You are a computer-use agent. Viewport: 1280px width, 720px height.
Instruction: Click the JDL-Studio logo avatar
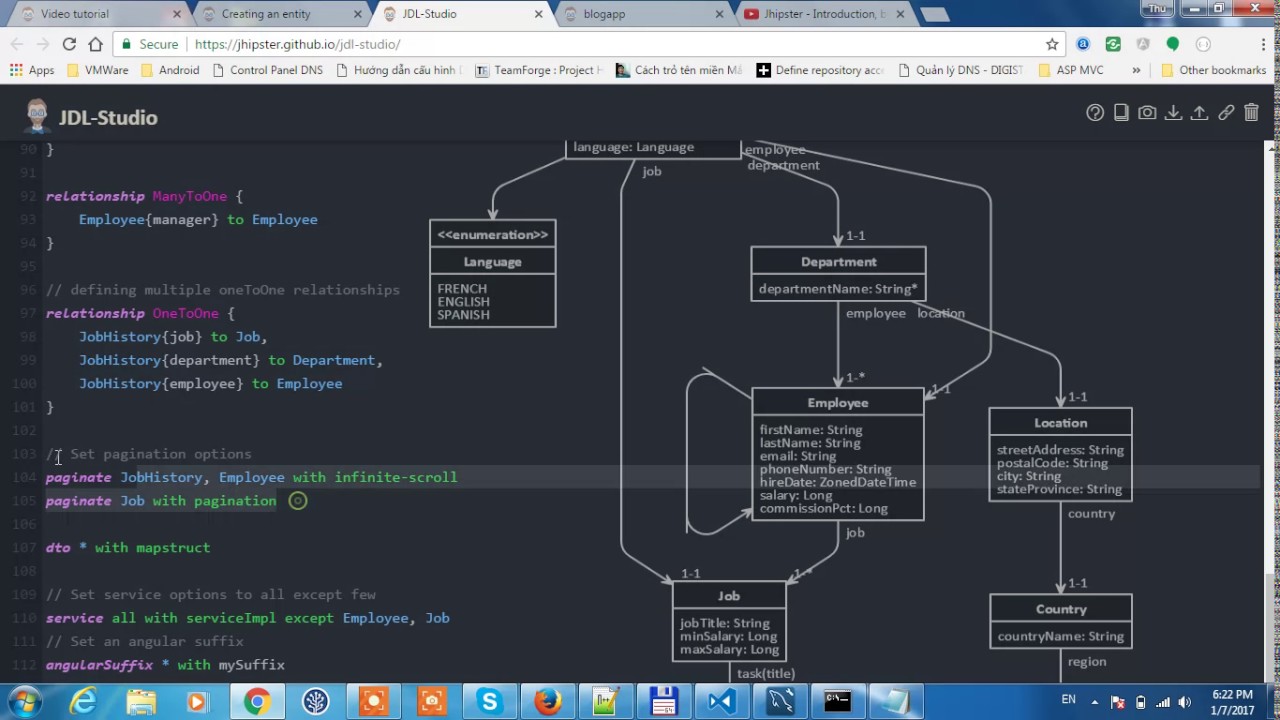point(37,116)
